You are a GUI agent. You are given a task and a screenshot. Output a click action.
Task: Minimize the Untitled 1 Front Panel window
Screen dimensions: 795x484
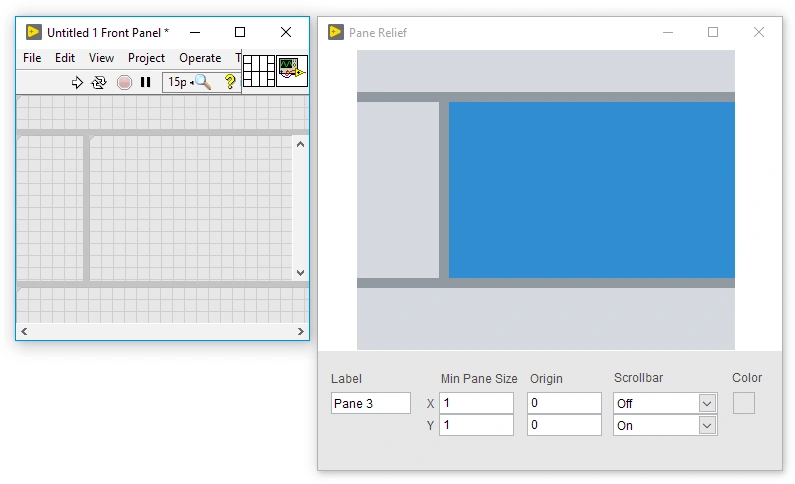click(195, 32)
